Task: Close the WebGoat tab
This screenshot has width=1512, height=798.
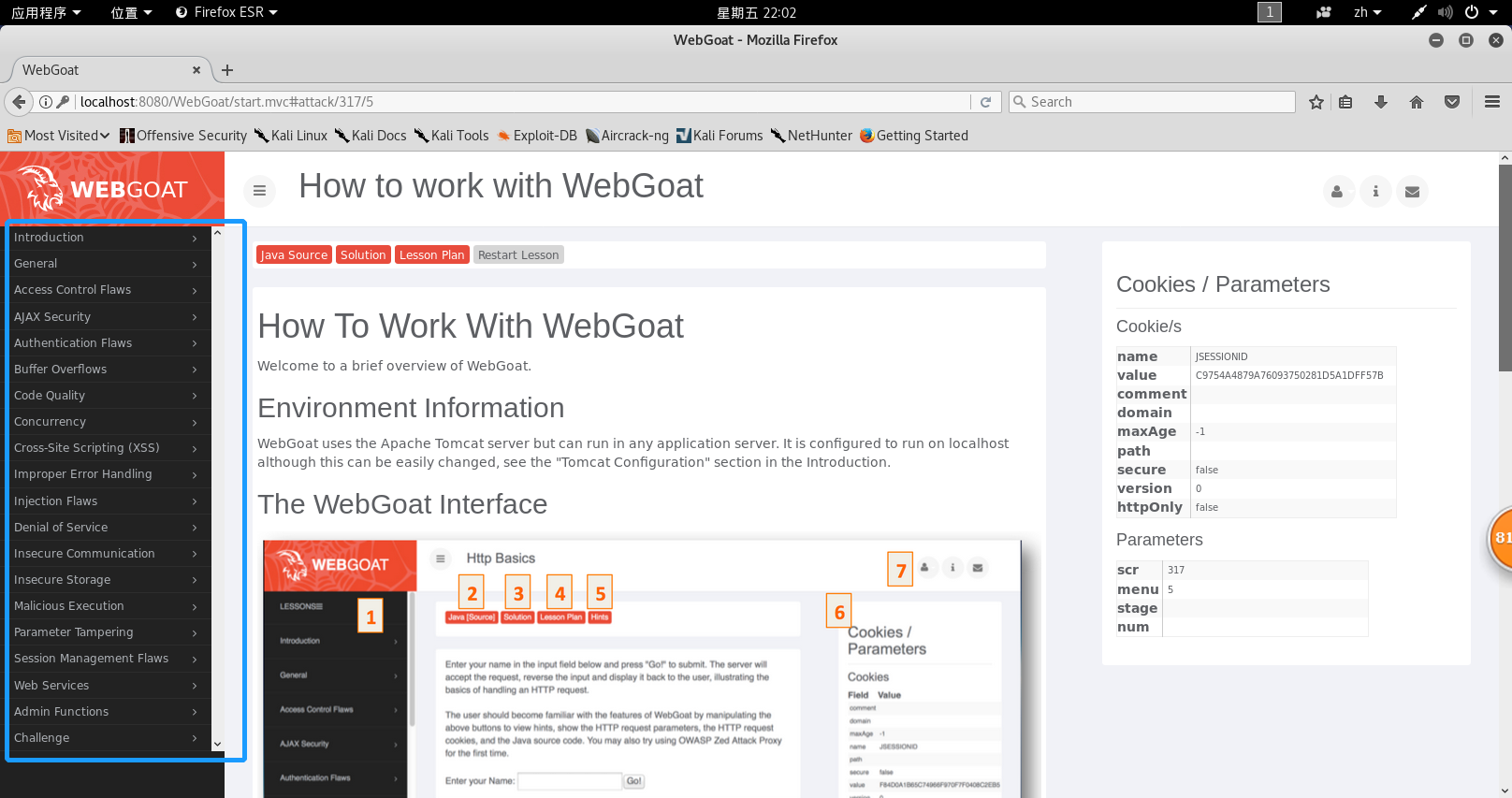Action: click(196, 70)
